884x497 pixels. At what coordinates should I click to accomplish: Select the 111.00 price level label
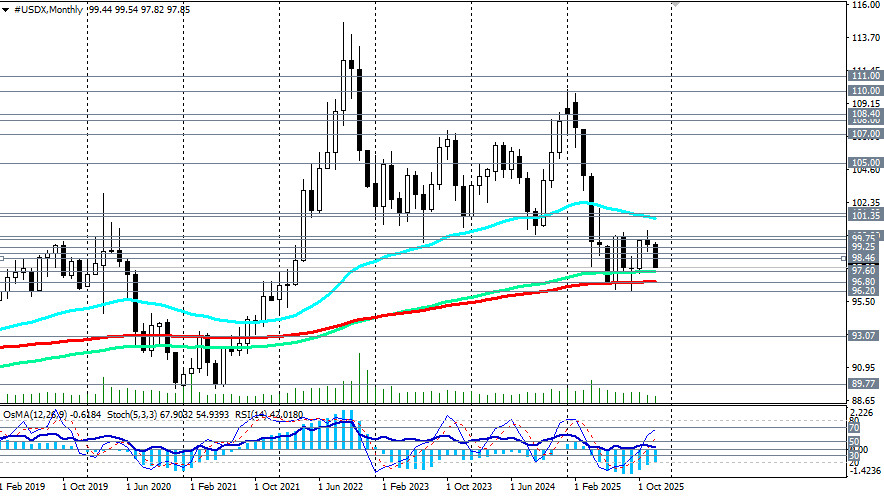pyautogui.click(x=865, y=76)
